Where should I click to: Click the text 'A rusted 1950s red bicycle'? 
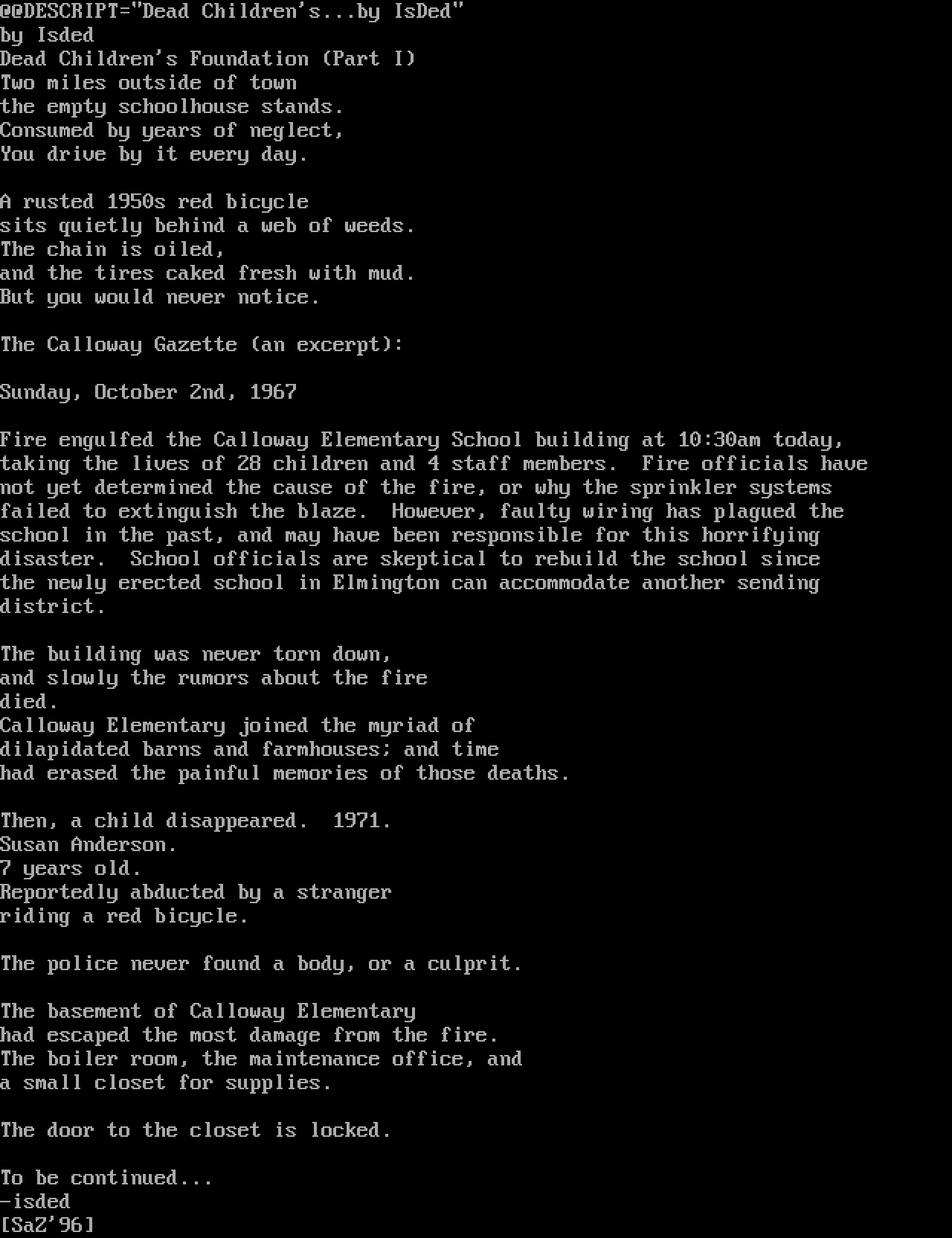pyautogui.click(x=155, y=202)
